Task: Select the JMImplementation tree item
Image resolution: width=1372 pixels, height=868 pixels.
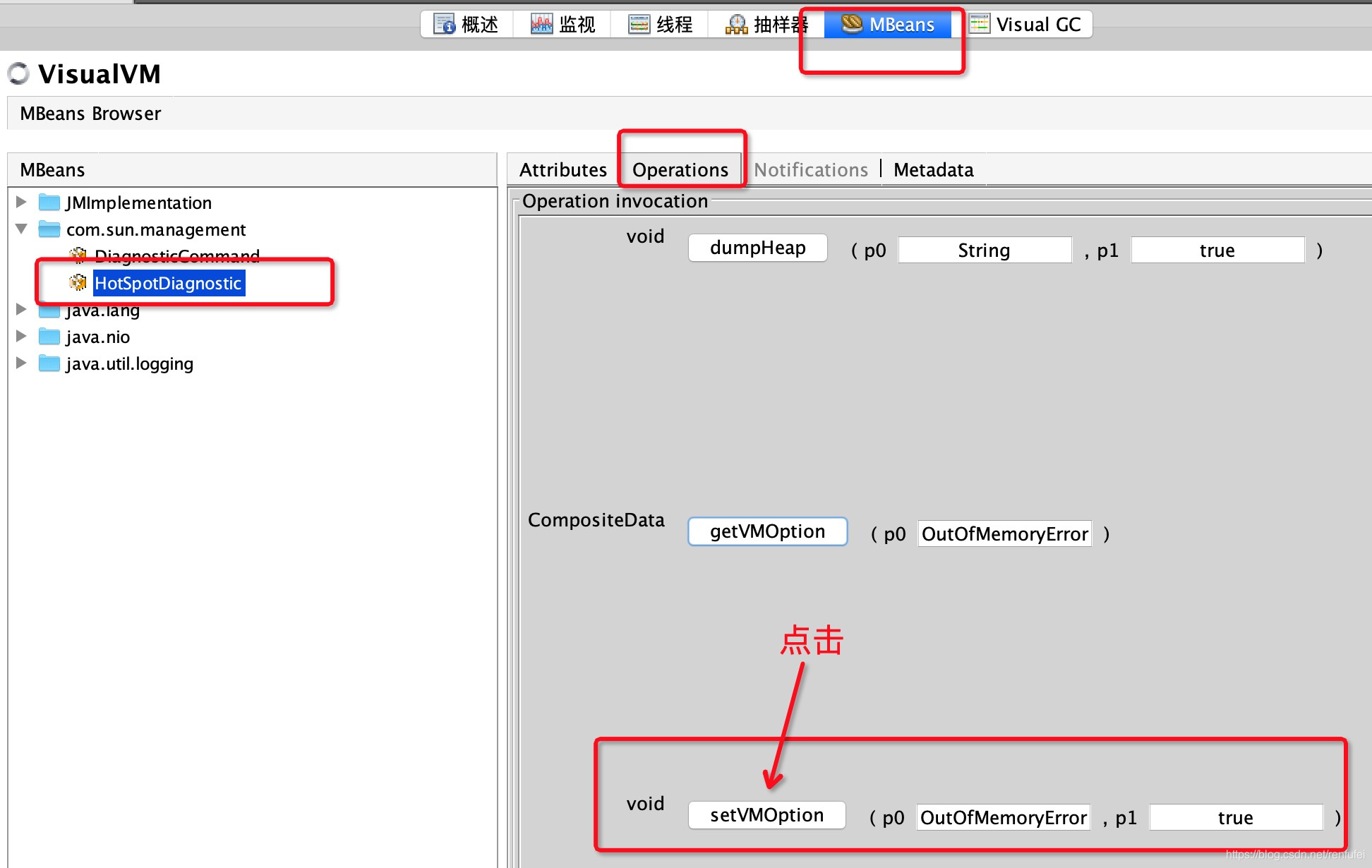Action: [x=138, y=203]
